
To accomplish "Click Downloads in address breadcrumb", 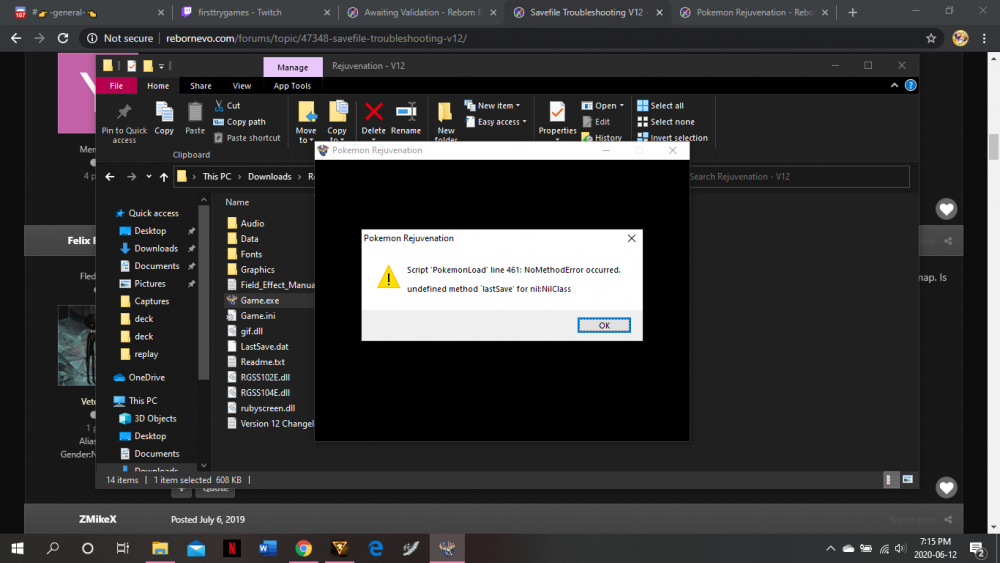I will tap(269, 177).
